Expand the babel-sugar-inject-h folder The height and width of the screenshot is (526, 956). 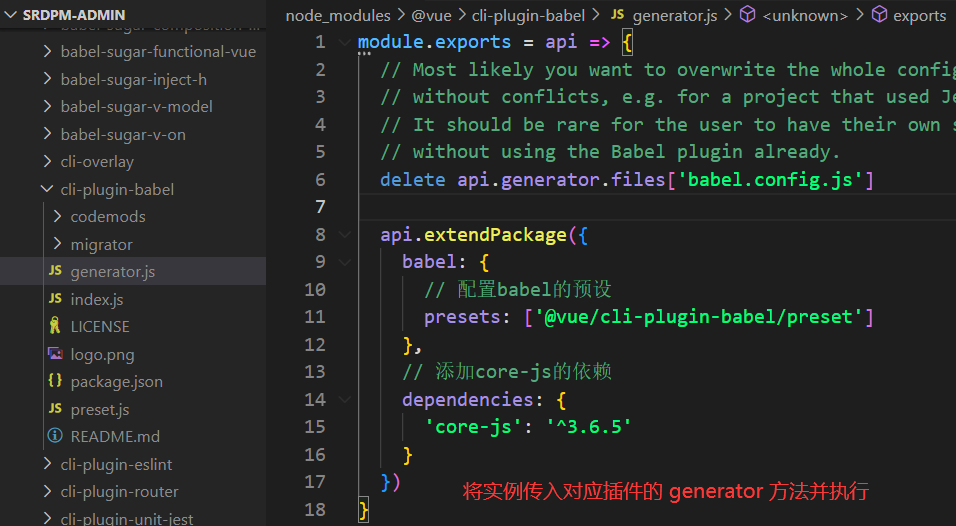tap(48, 79)
